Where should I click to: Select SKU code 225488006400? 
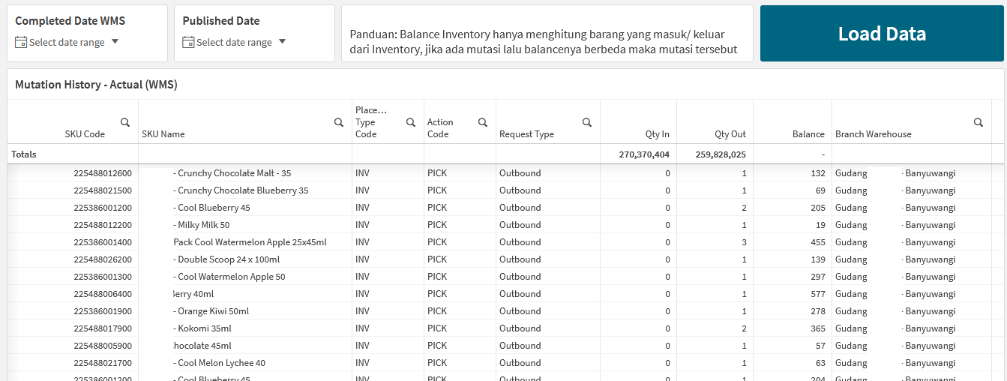point(103,294)
